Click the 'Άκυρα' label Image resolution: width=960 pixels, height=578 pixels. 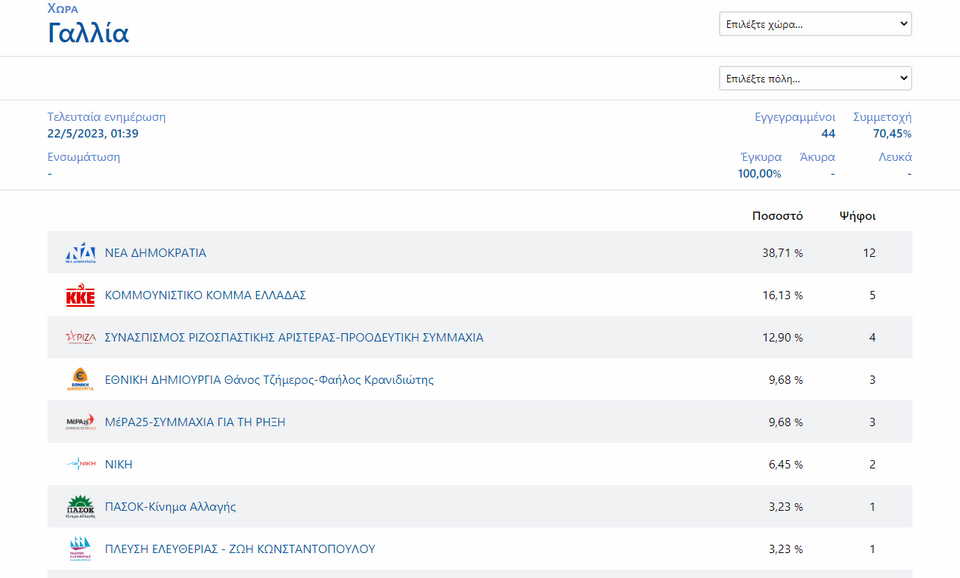point(817,157)
